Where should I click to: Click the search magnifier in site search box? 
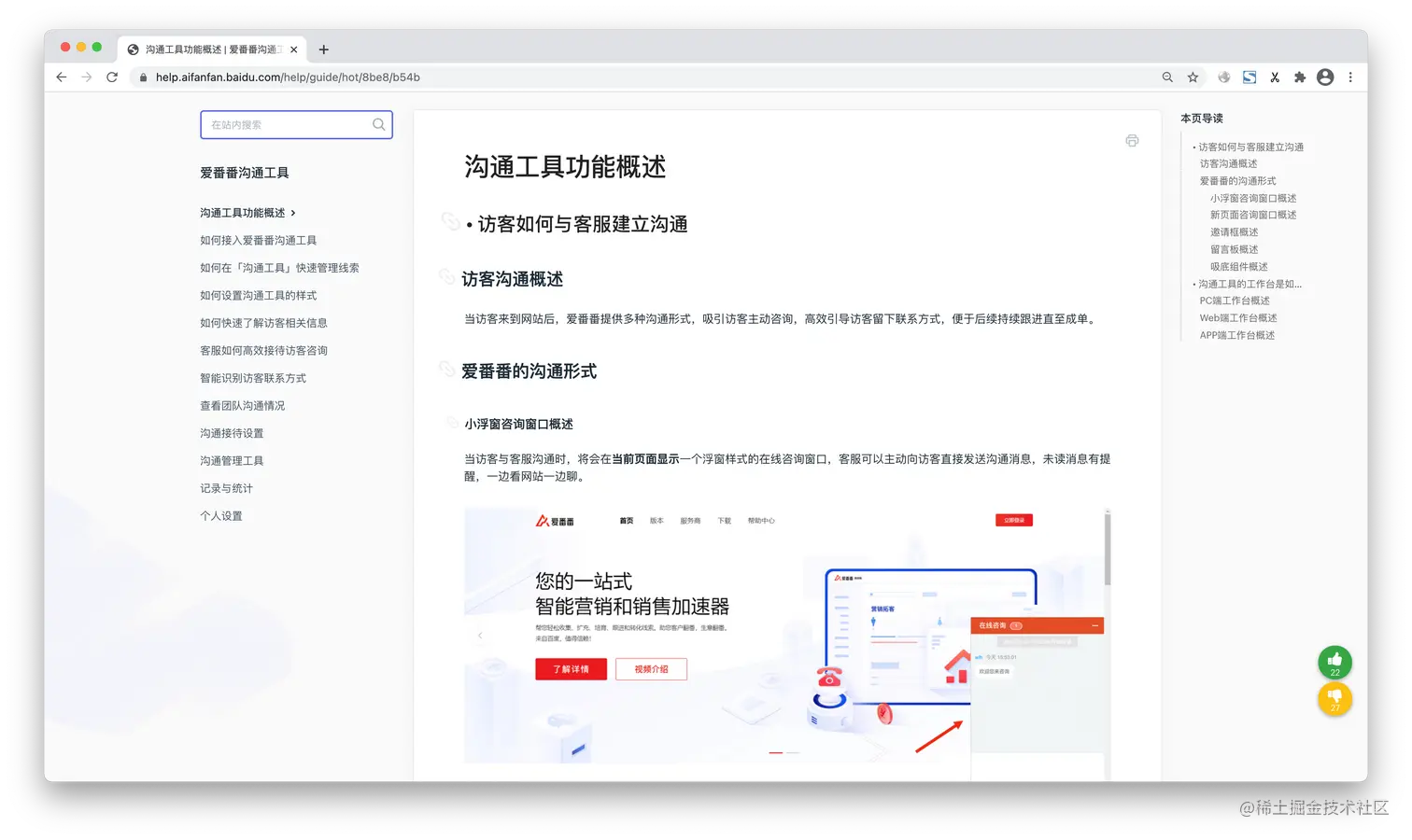pos(379,125)
